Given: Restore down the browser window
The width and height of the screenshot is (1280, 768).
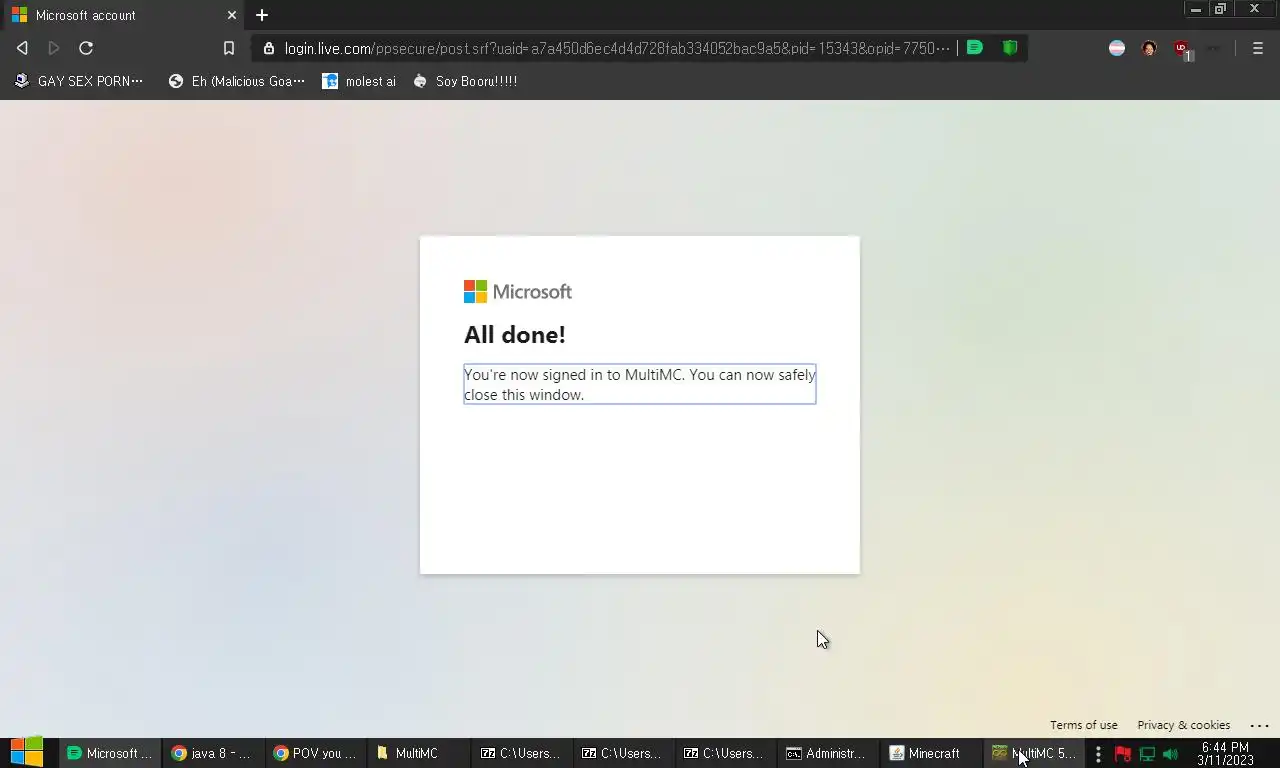Looking at the screenshot, I should 1220,9.
